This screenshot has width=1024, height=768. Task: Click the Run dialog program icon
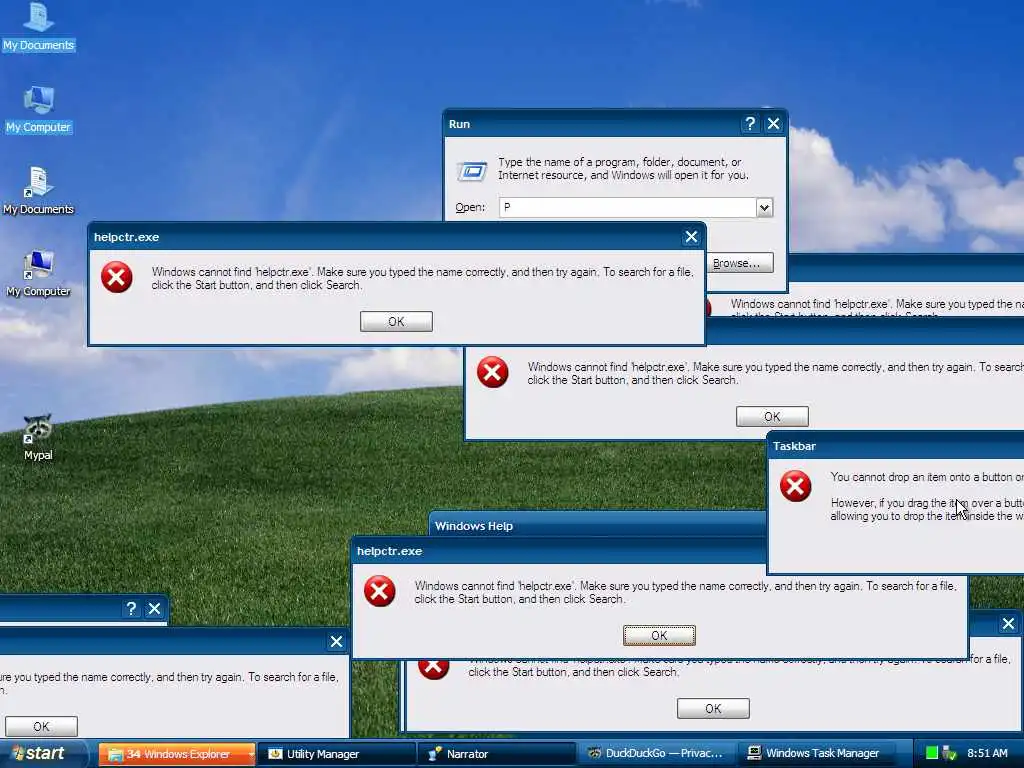[x=472, y=171]
